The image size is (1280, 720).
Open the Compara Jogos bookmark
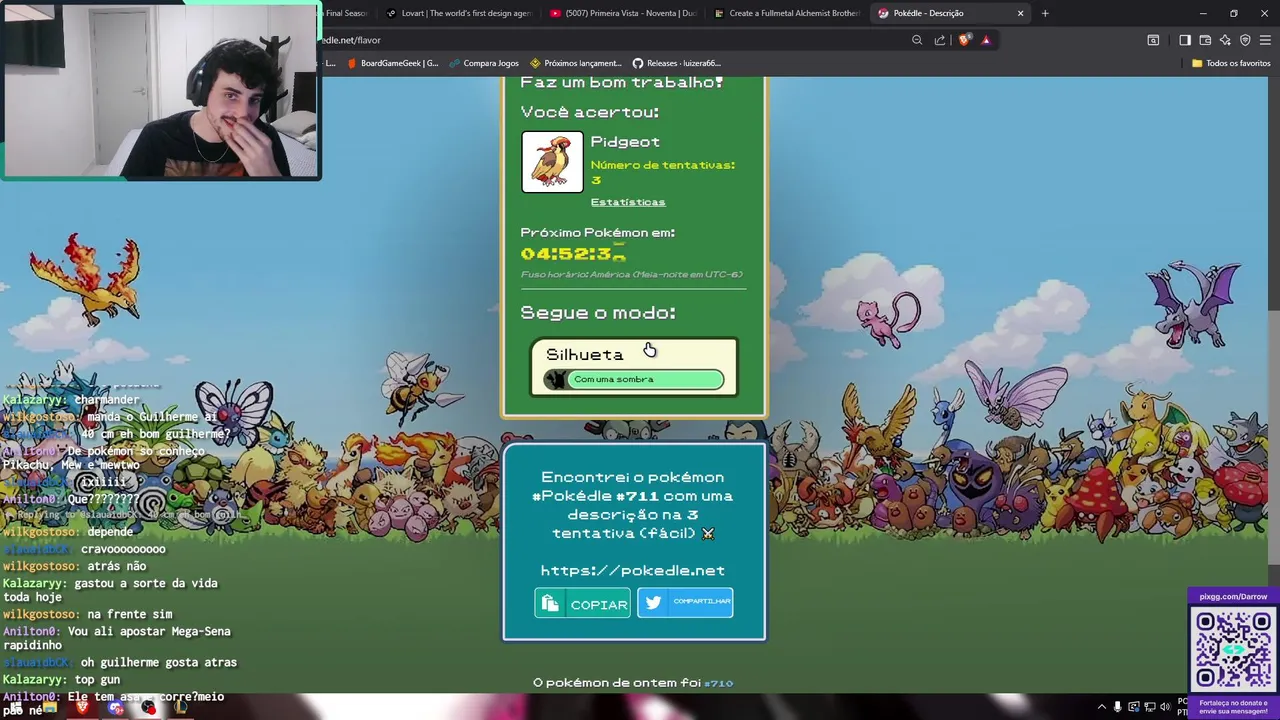coord(483,63)
